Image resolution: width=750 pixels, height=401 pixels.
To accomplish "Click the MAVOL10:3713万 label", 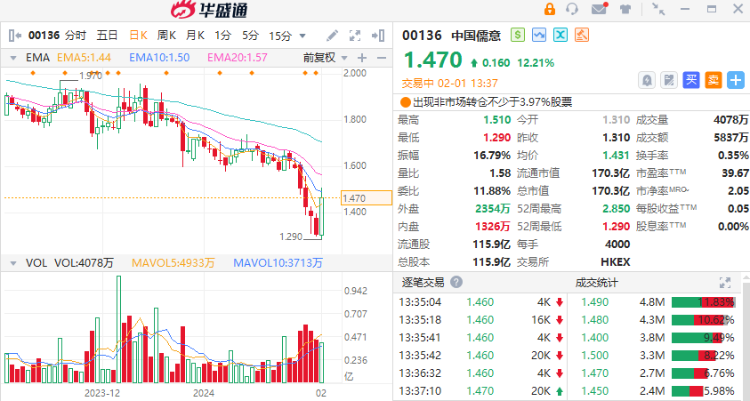I will [x=278, y=263].
